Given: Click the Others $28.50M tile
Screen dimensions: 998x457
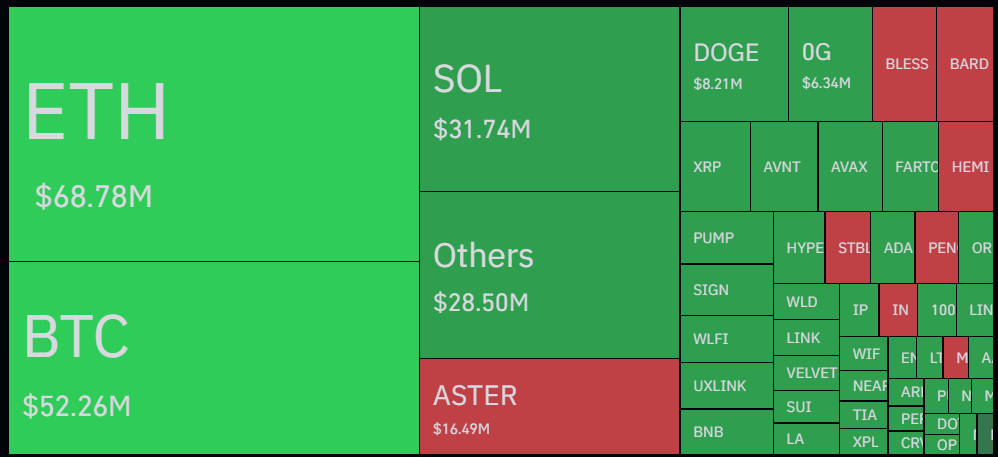Looking at the screenshot, I should click(549, 274).
